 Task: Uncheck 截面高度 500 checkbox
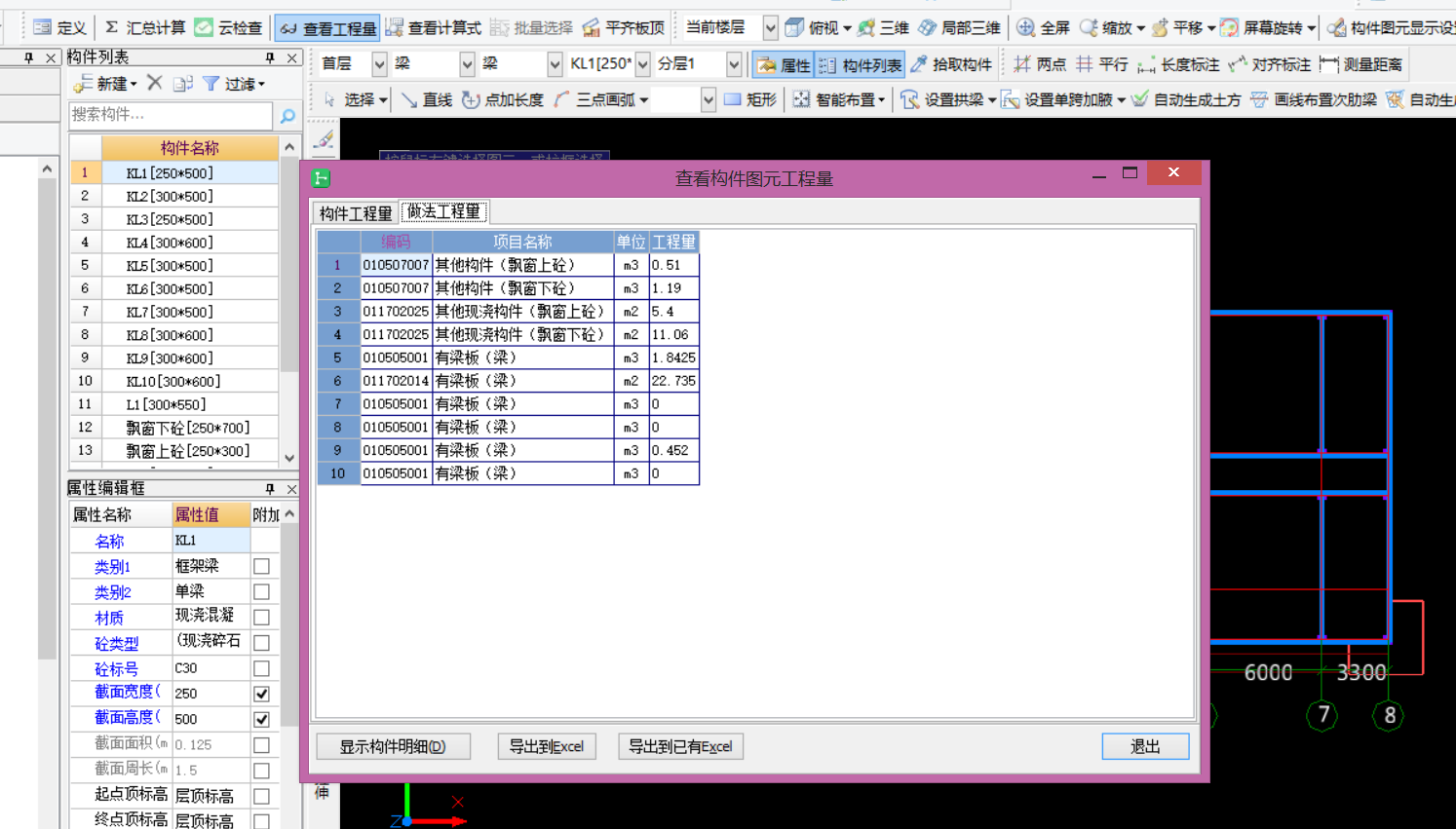(x=261, y=719)
